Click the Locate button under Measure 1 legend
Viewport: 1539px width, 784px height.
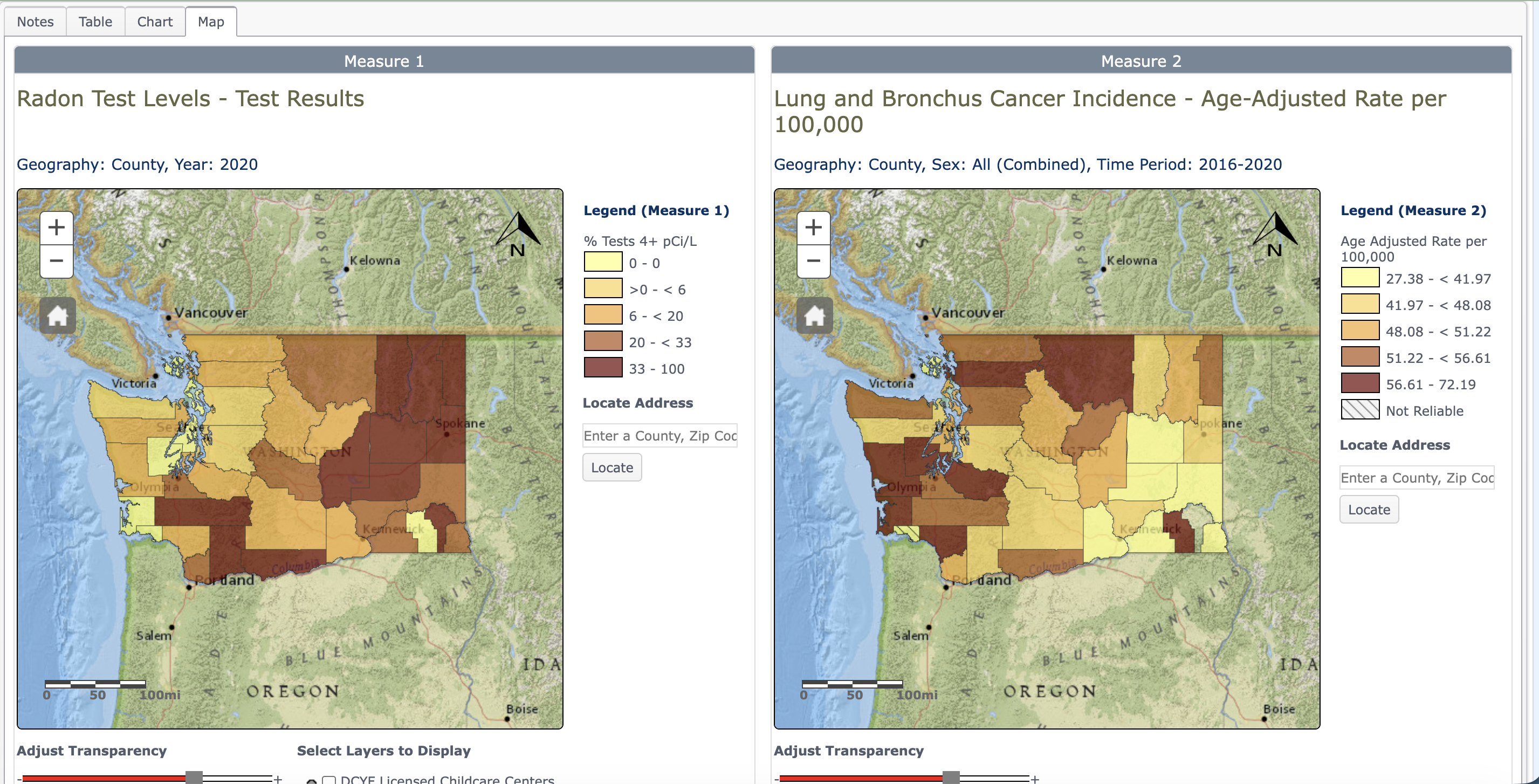point(612,467)
